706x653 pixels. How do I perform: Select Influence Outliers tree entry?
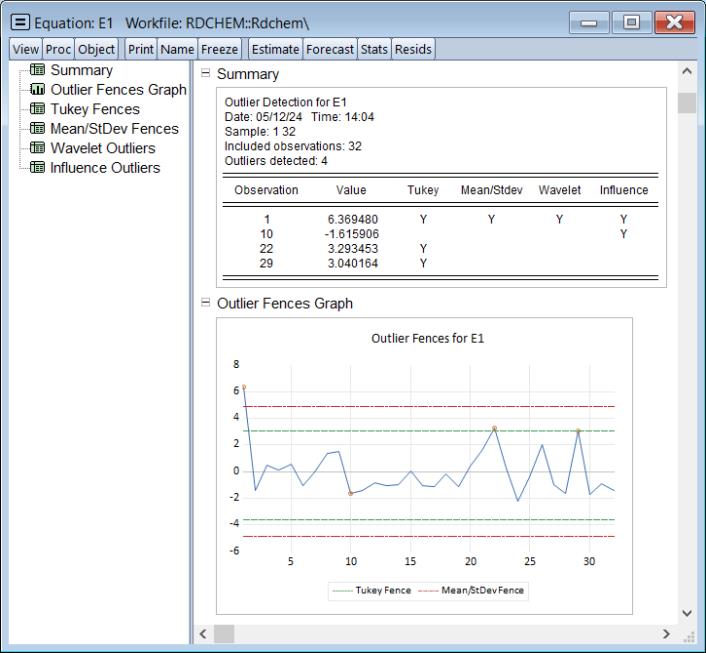pos(105,168)
